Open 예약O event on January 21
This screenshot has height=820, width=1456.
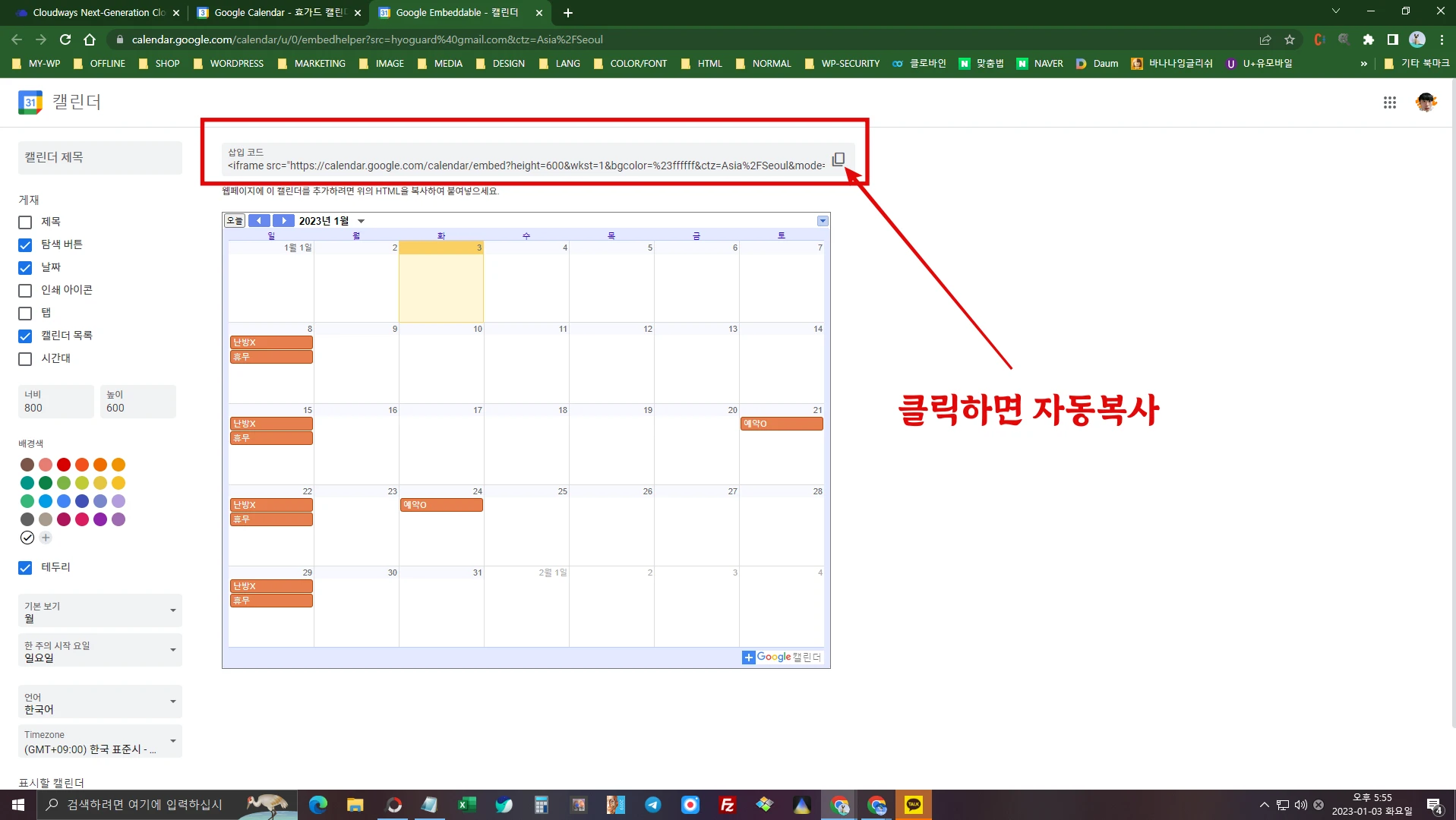click(782, 424)
